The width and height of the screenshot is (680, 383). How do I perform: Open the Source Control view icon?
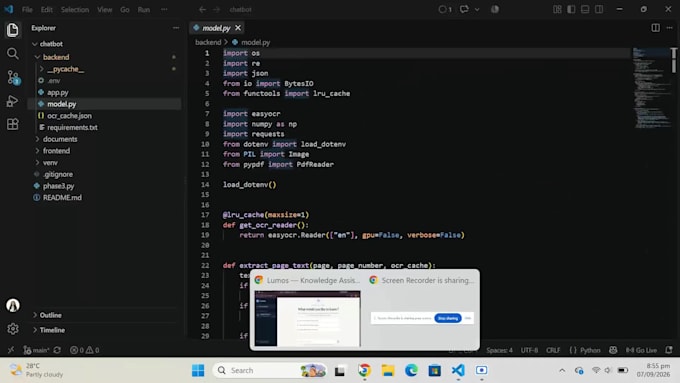click(13, 77)
